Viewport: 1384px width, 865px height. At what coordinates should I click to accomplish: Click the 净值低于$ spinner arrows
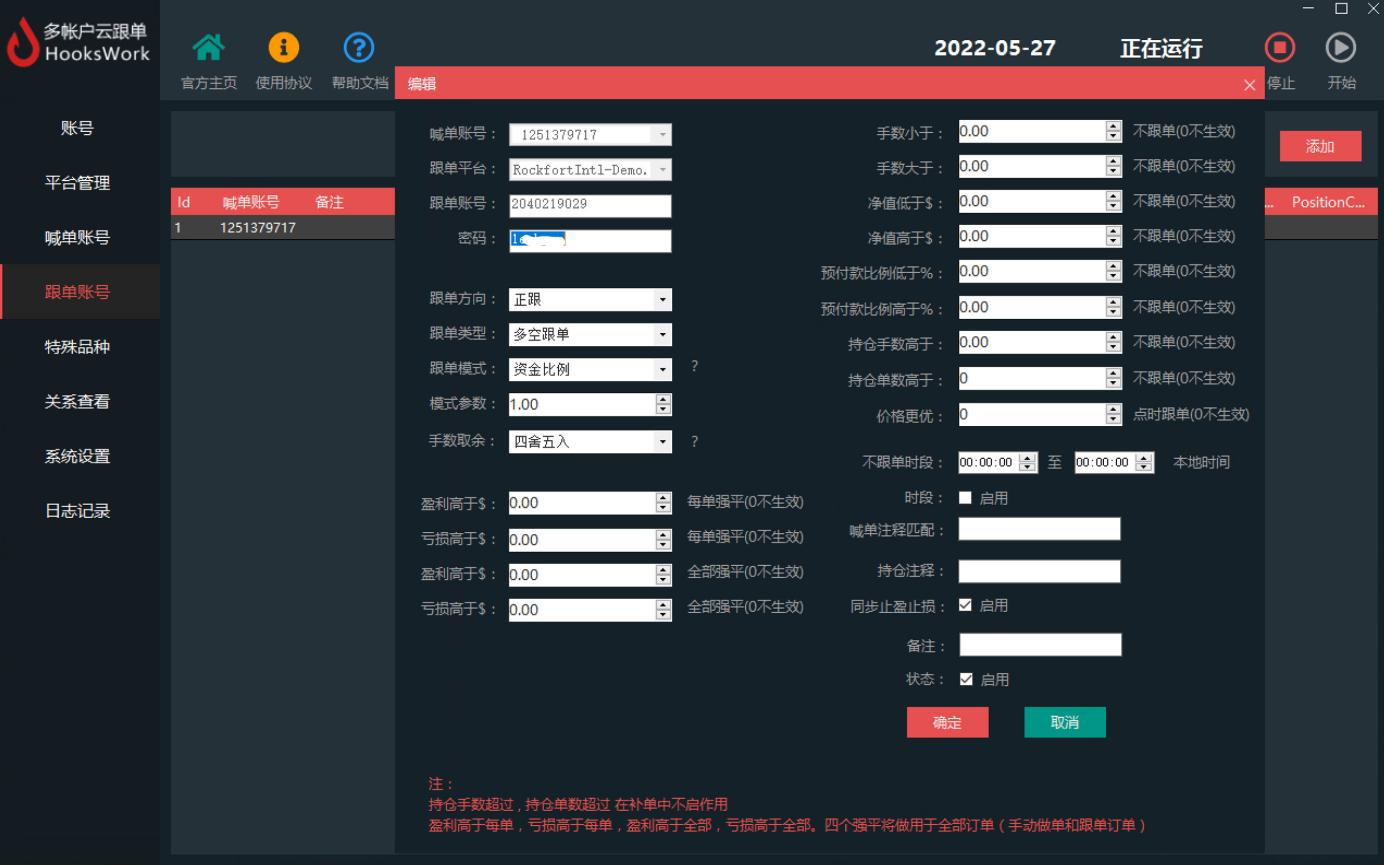[x=1114, y=201]
